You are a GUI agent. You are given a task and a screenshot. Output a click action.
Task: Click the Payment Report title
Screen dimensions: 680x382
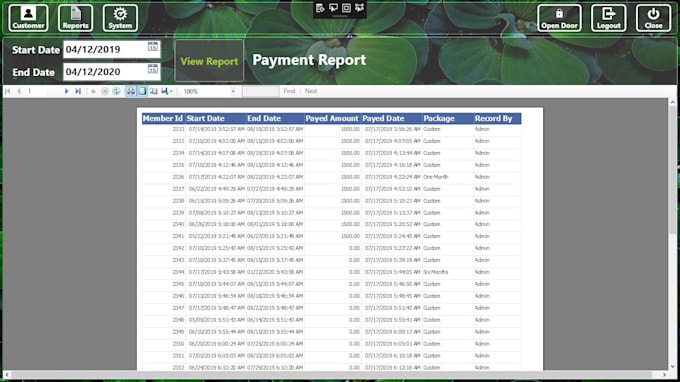coord(309,60)
